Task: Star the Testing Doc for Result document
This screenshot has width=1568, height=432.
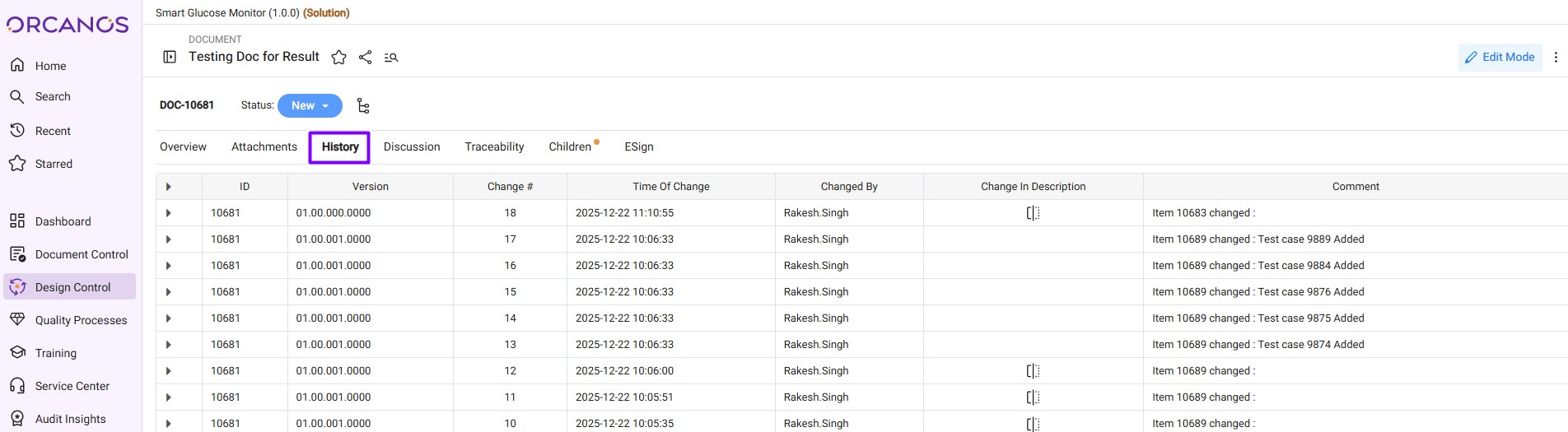Action: 338,58
